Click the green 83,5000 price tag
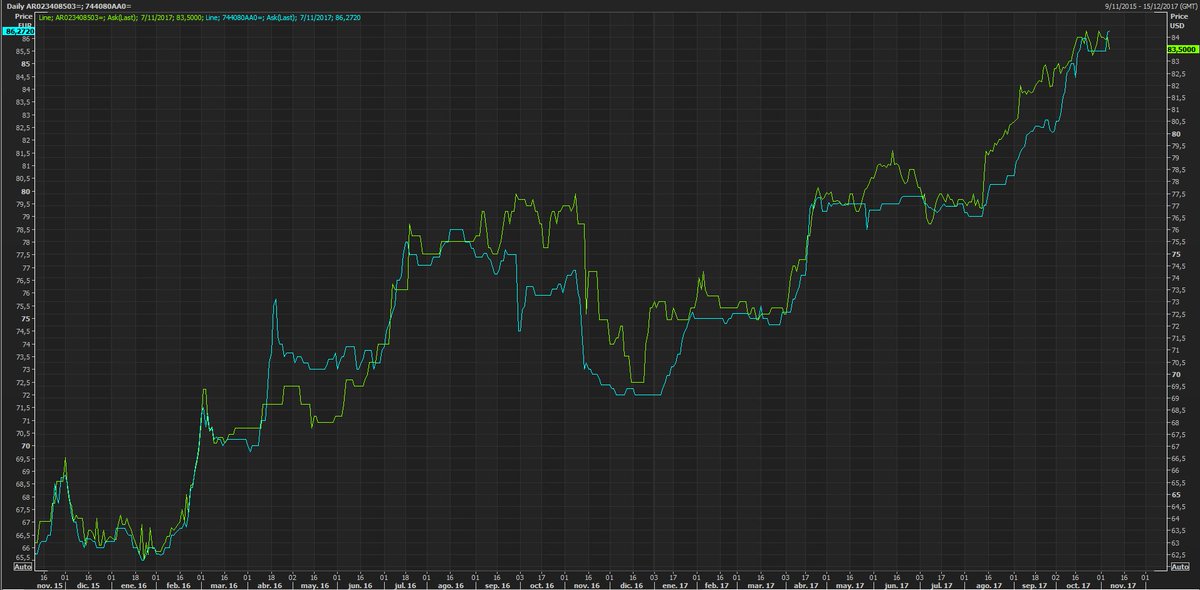The width and height of the screenshot is (1200, 590). pos(1181,48)
